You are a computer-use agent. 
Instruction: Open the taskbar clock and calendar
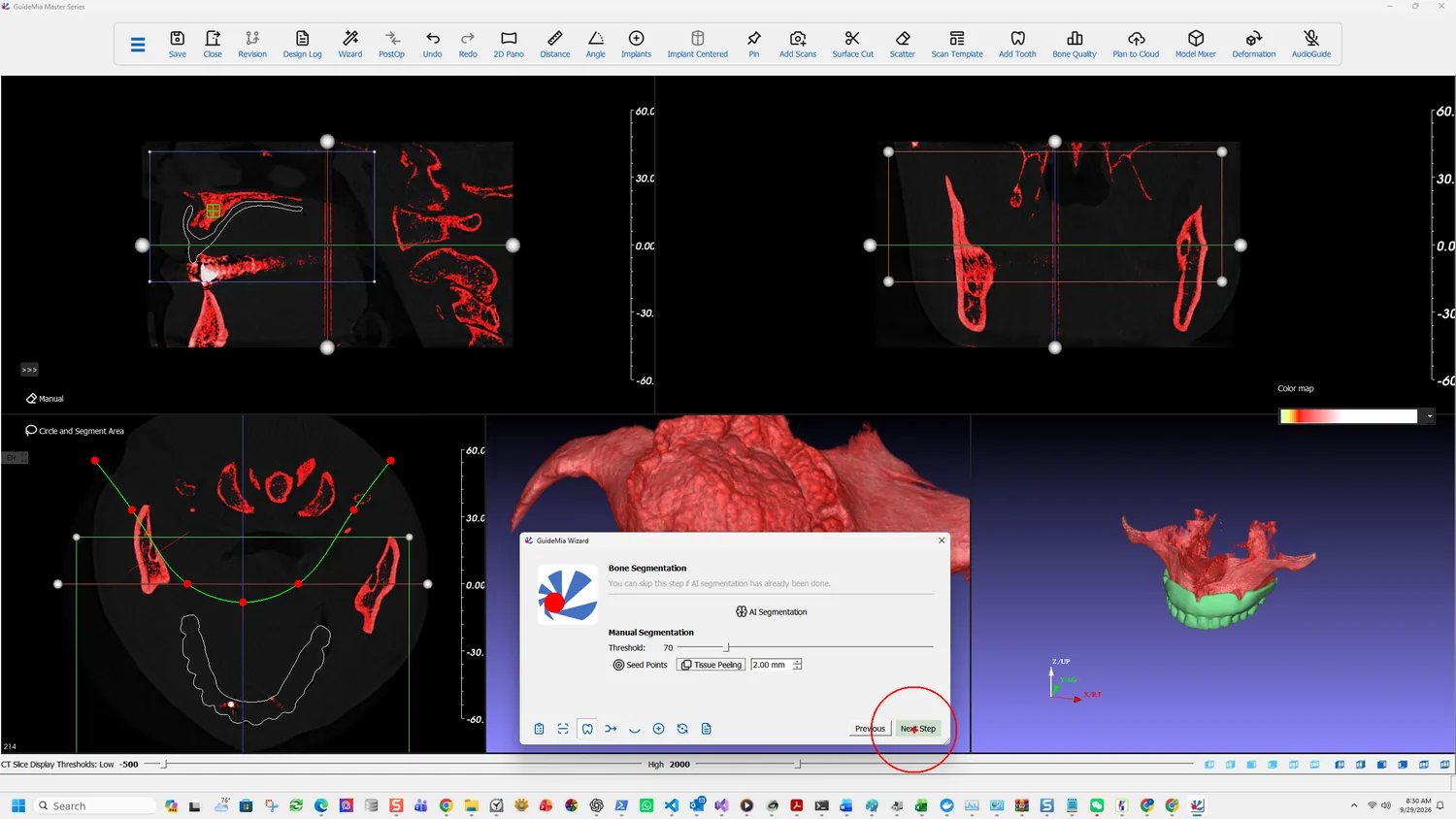pos(1418,805)
